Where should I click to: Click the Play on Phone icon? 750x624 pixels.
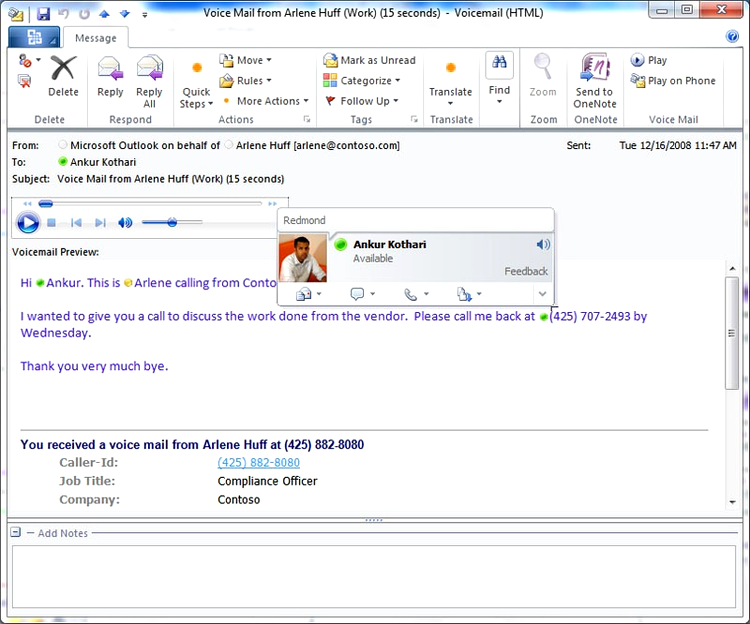pos(638,80)
